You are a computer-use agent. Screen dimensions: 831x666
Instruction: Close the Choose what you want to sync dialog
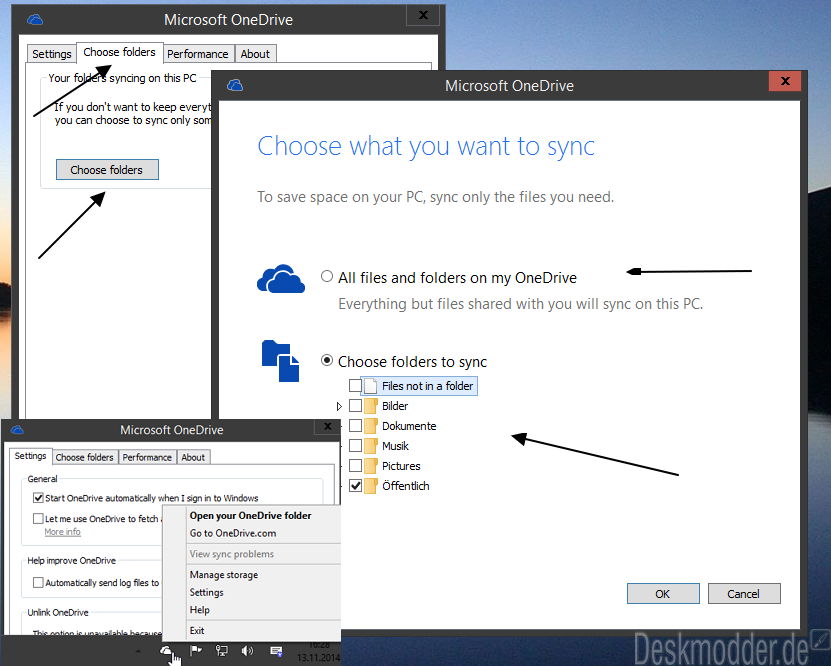pos(785,81)
